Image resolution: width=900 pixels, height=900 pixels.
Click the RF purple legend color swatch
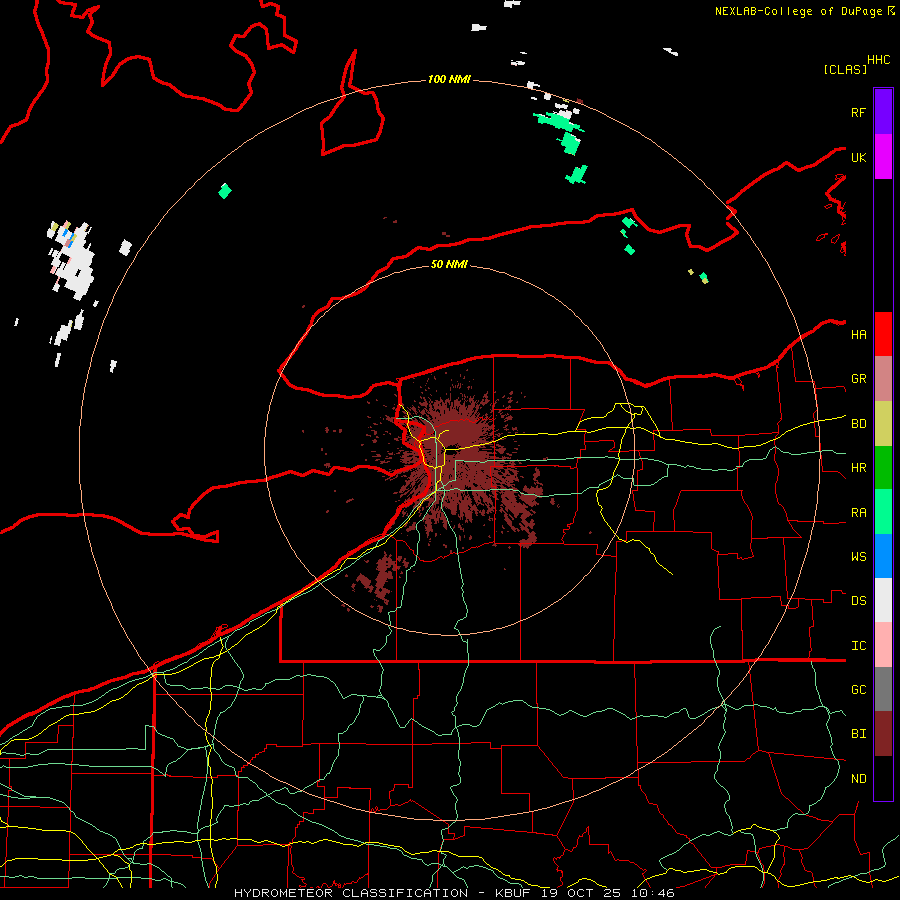[883, 112]
